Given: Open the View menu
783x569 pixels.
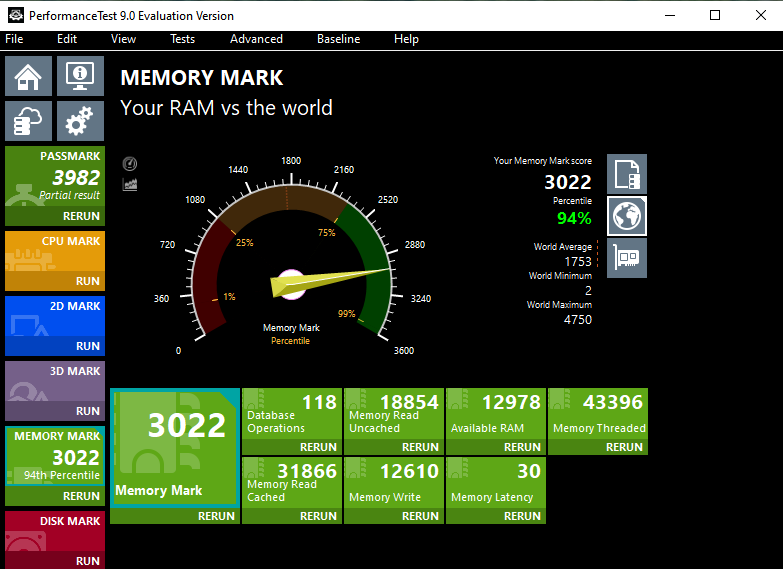Looking at the screenshot, I should (123, 39).
